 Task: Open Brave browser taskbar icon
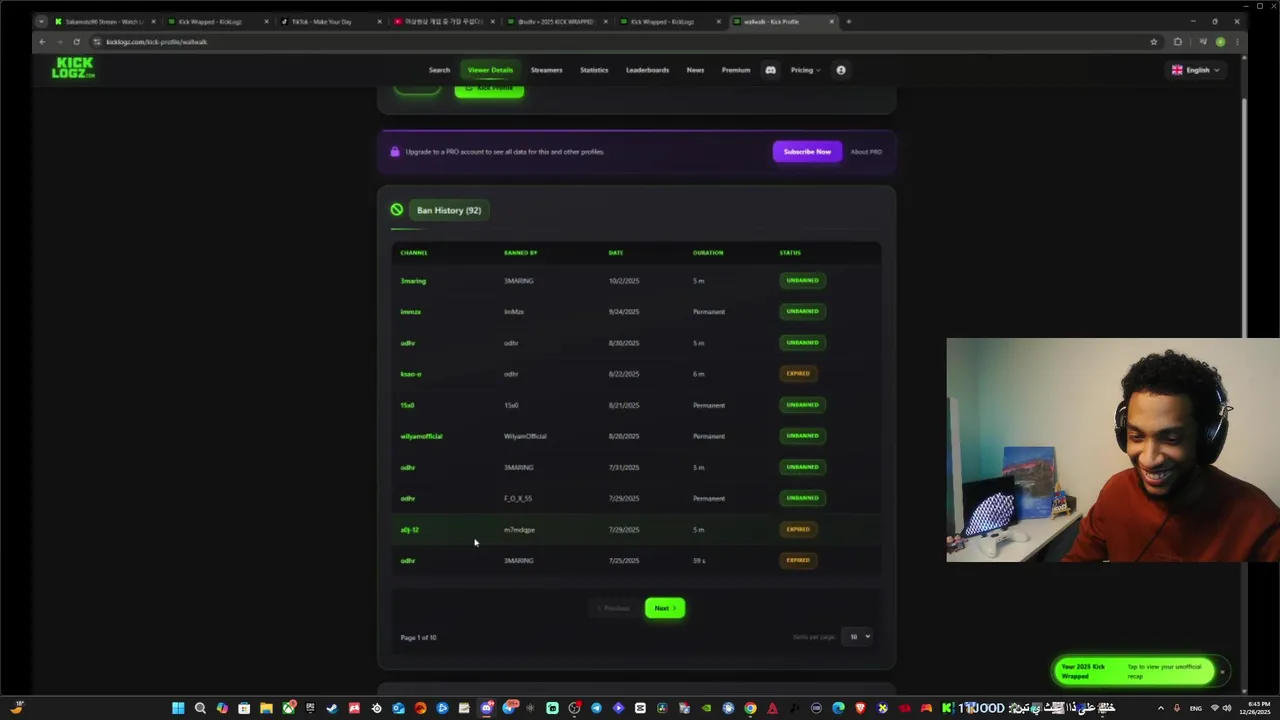click(x=860, y=708)
